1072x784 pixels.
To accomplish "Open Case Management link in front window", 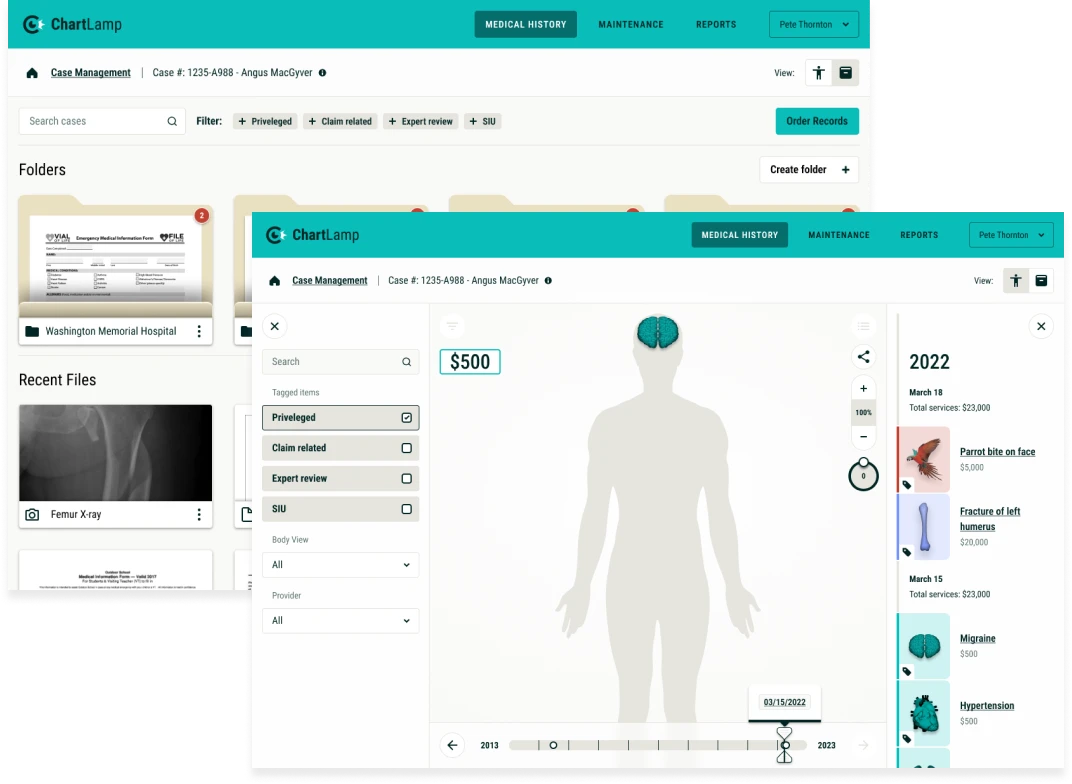I will (330, 280).
